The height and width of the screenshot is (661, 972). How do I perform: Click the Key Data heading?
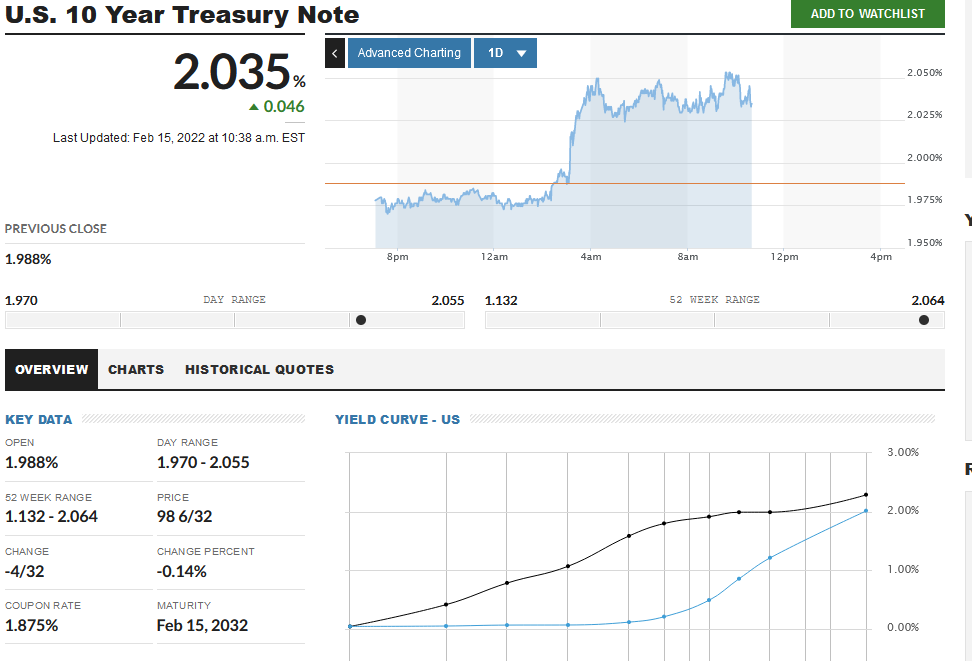click(38, 420)
